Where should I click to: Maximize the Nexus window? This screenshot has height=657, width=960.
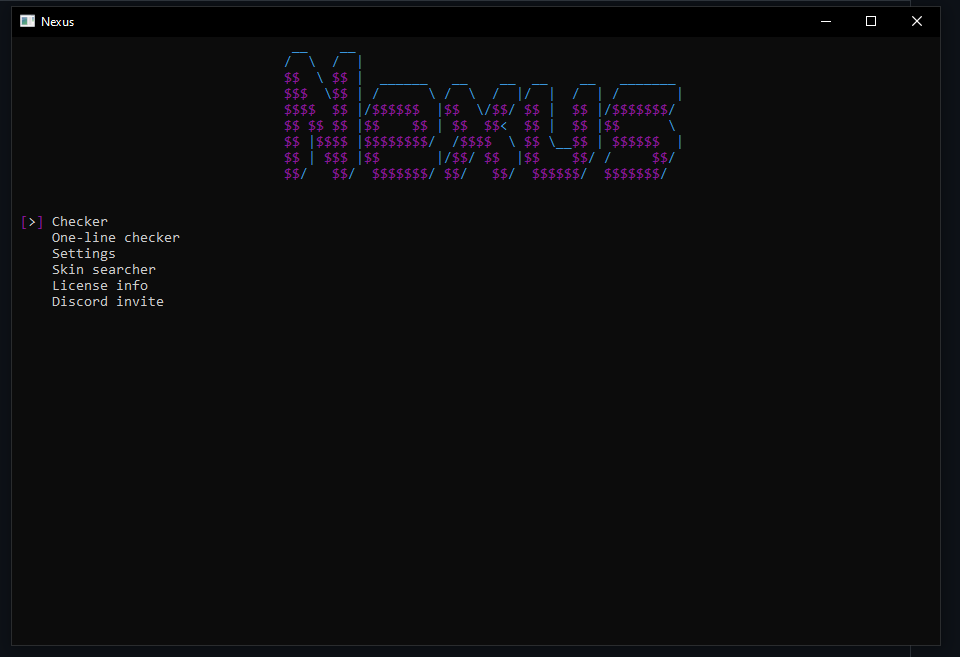click(871, 21)
